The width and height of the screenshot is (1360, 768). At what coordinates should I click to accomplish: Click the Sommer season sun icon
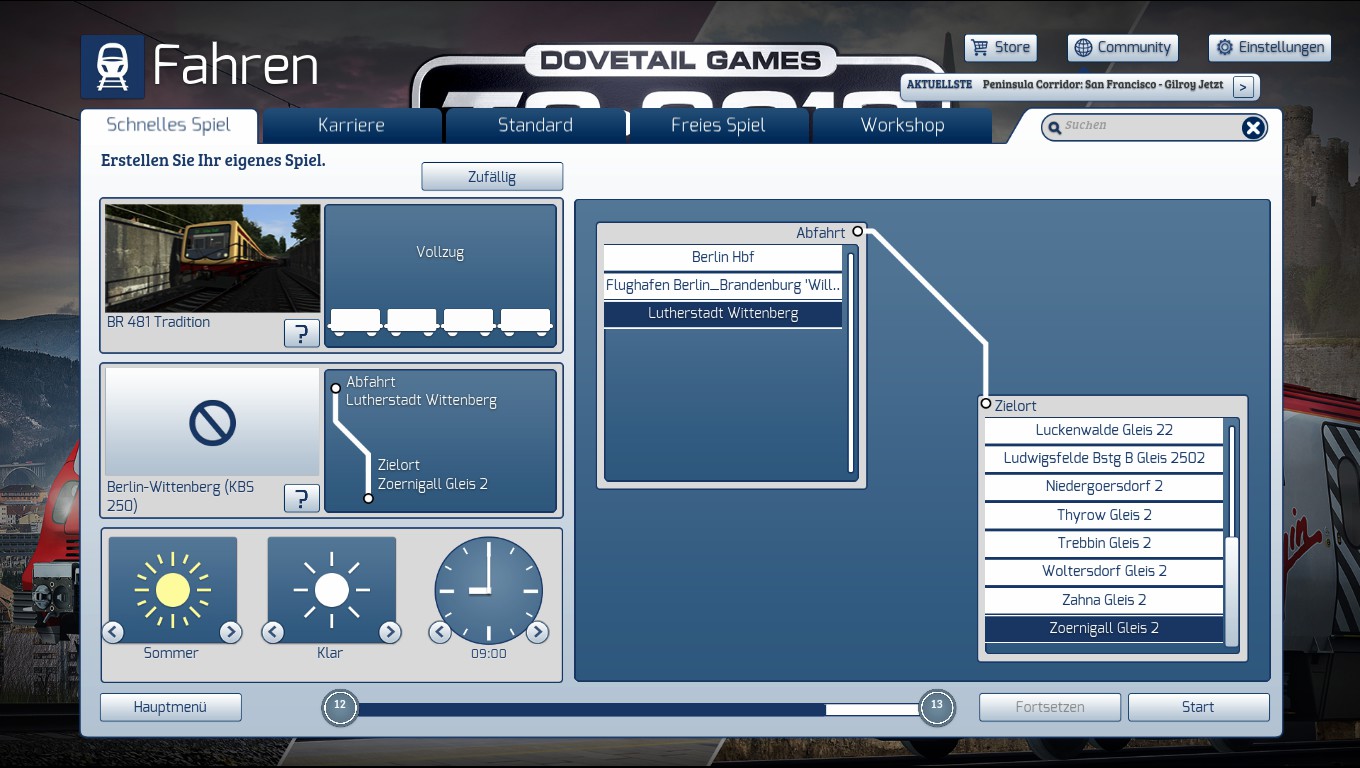point(172,589)
